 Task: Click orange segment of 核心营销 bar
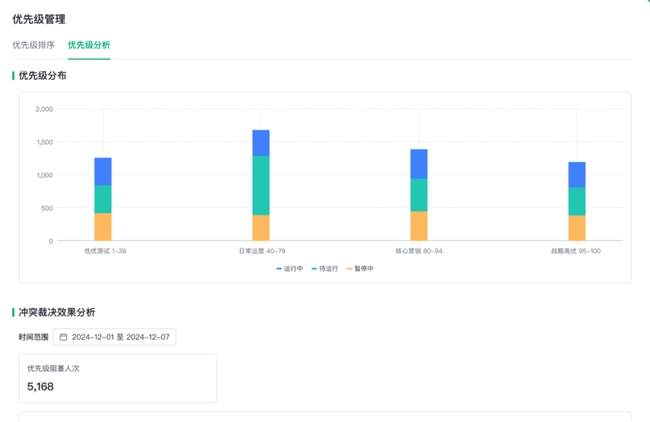(x=419, y=226)
